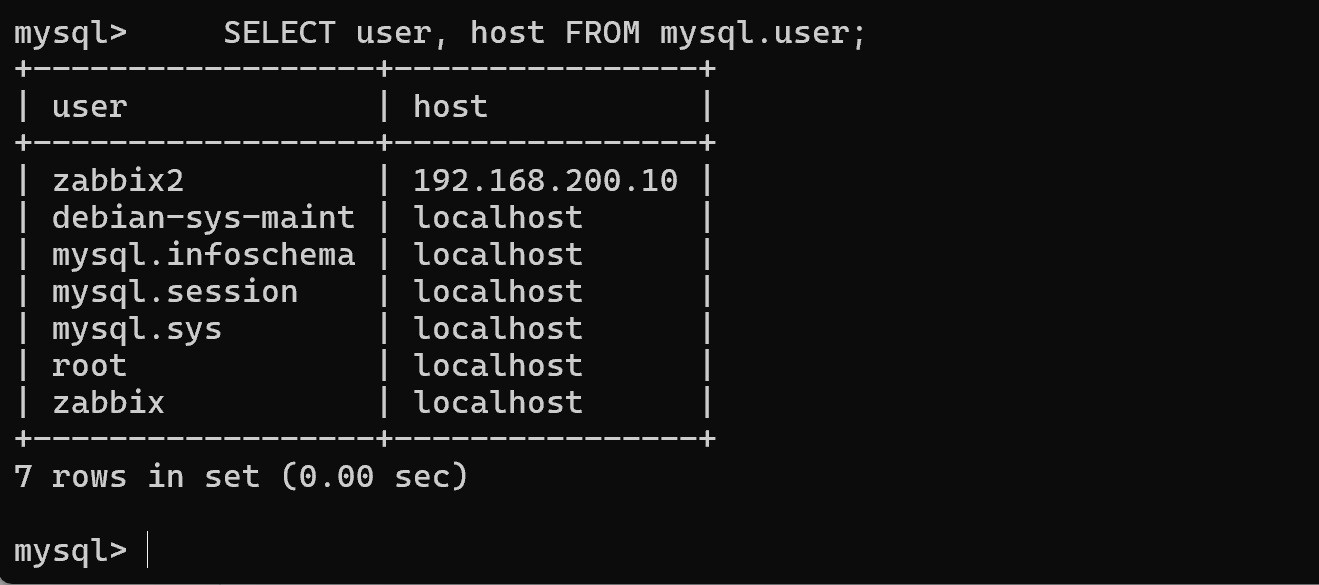Click the top mysql> prompt
The image size is (1319, 585).
tap(70, 33)
